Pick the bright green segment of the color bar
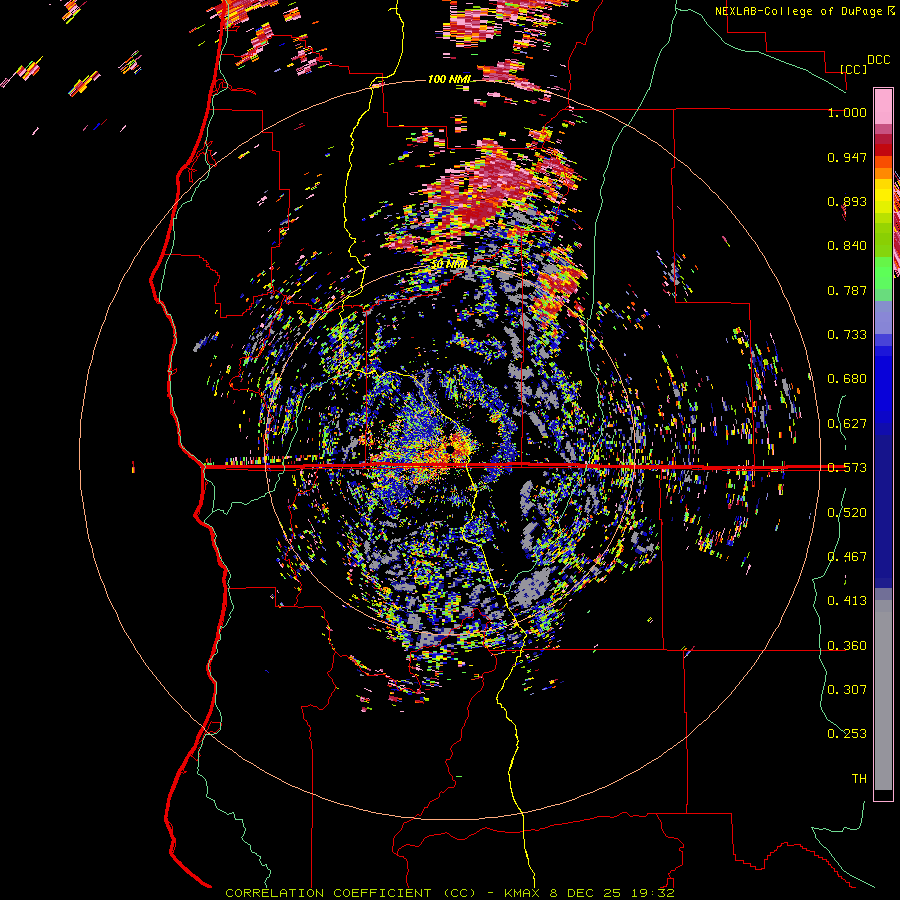This screenshot has width=900, height=900. pos(883,273)
